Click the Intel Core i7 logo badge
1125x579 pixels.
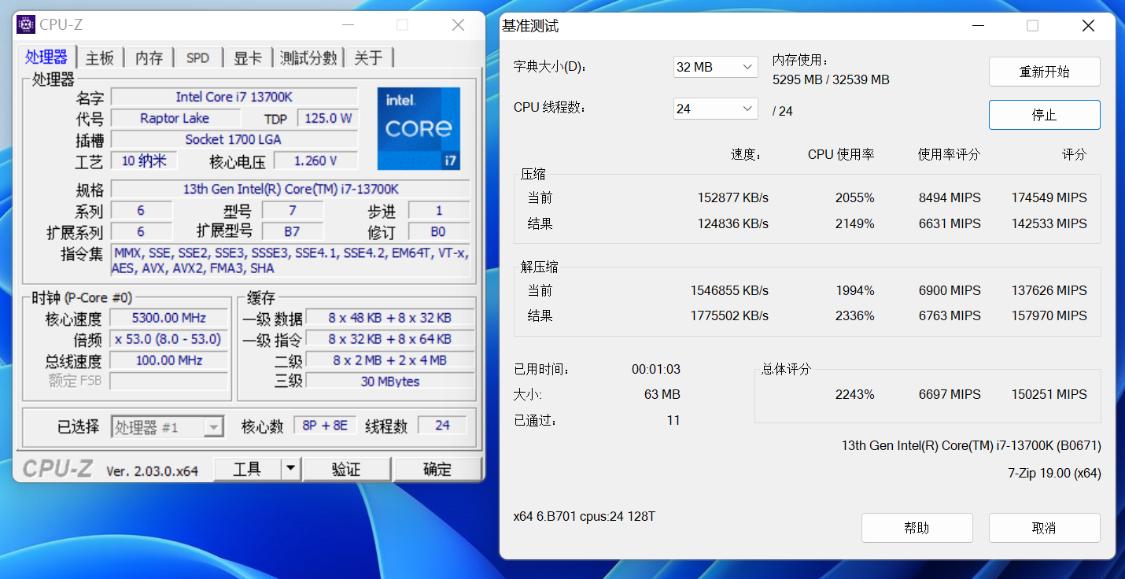click(418, 124)
